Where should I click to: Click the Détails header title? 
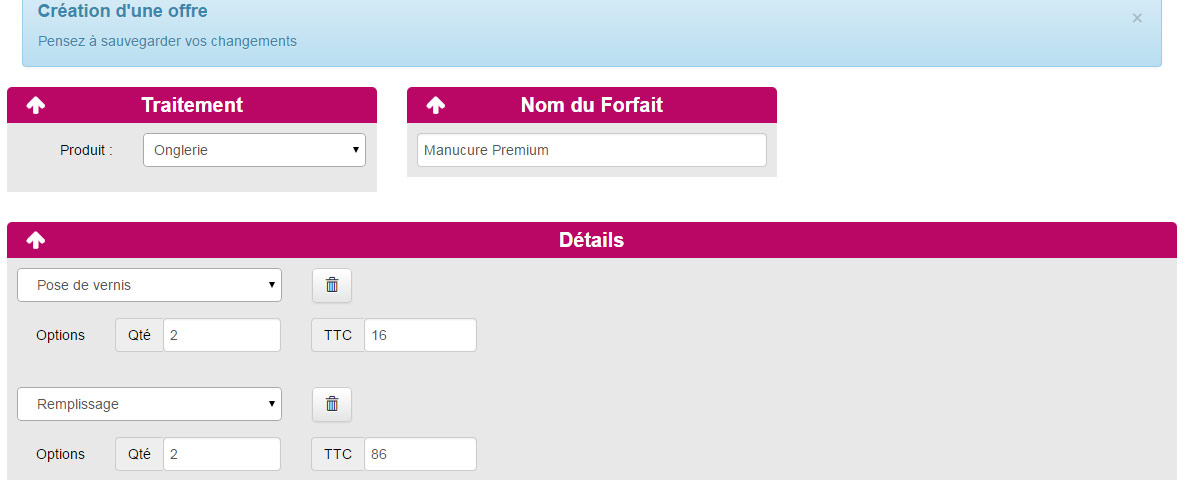(x=591, y=240)
